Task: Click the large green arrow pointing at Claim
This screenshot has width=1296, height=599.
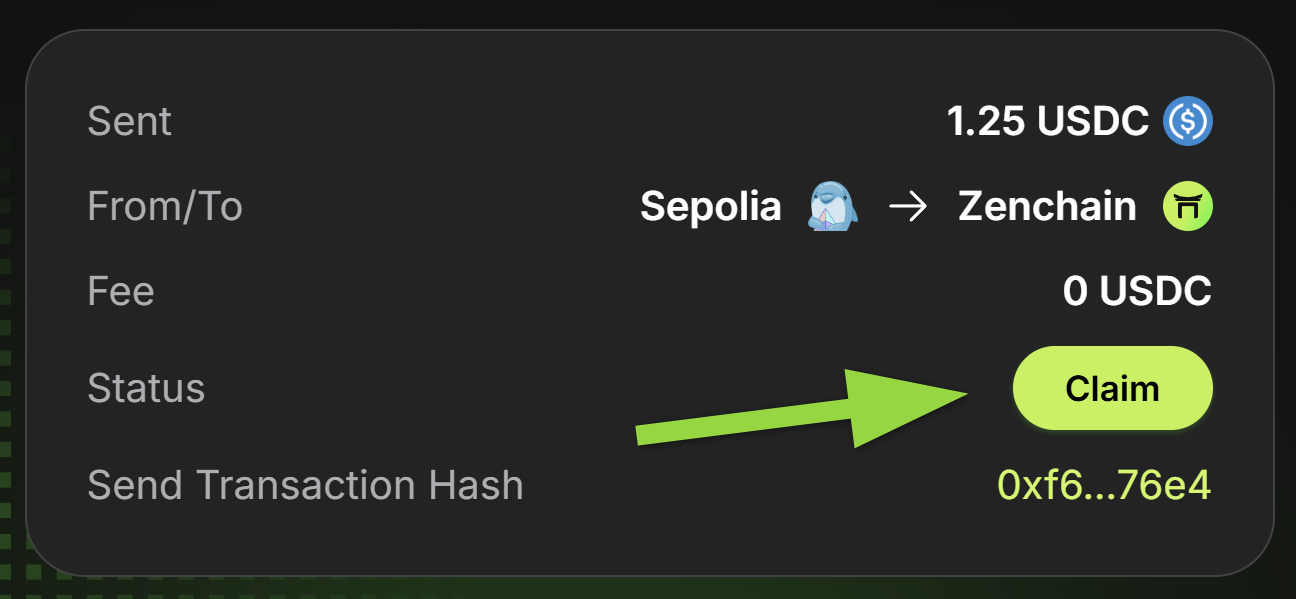Action: (x=802, y=409)
